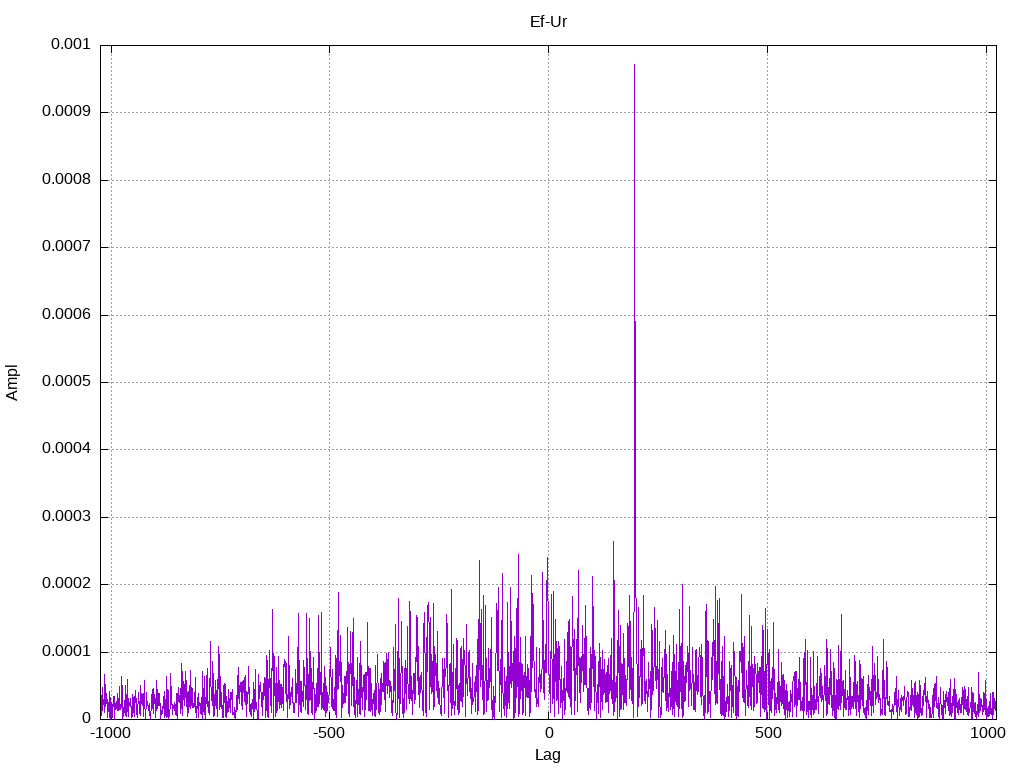Click the 0.0001 y-axis tick label
The width and height of the screenshot is (1024, 768).
(66, 652)
